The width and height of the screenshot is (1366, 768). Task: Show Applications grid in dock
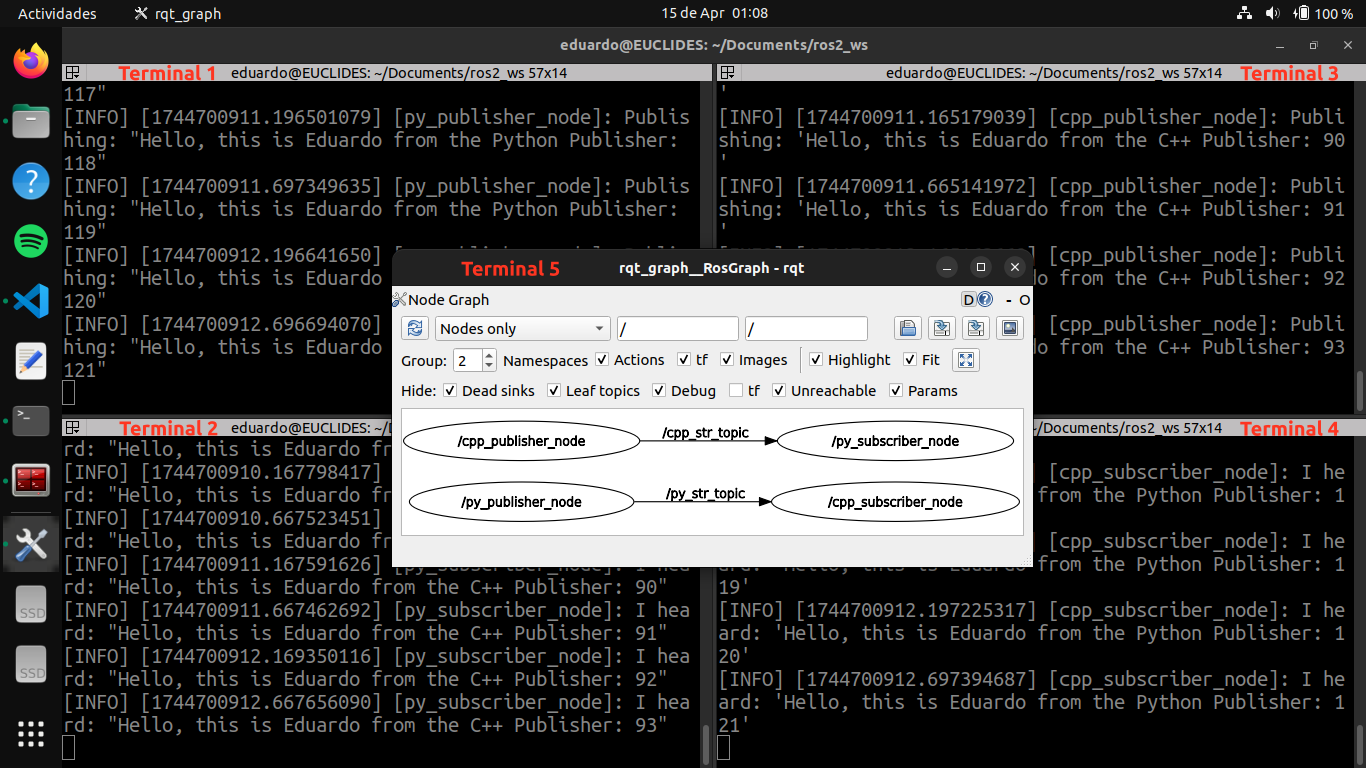31,734
